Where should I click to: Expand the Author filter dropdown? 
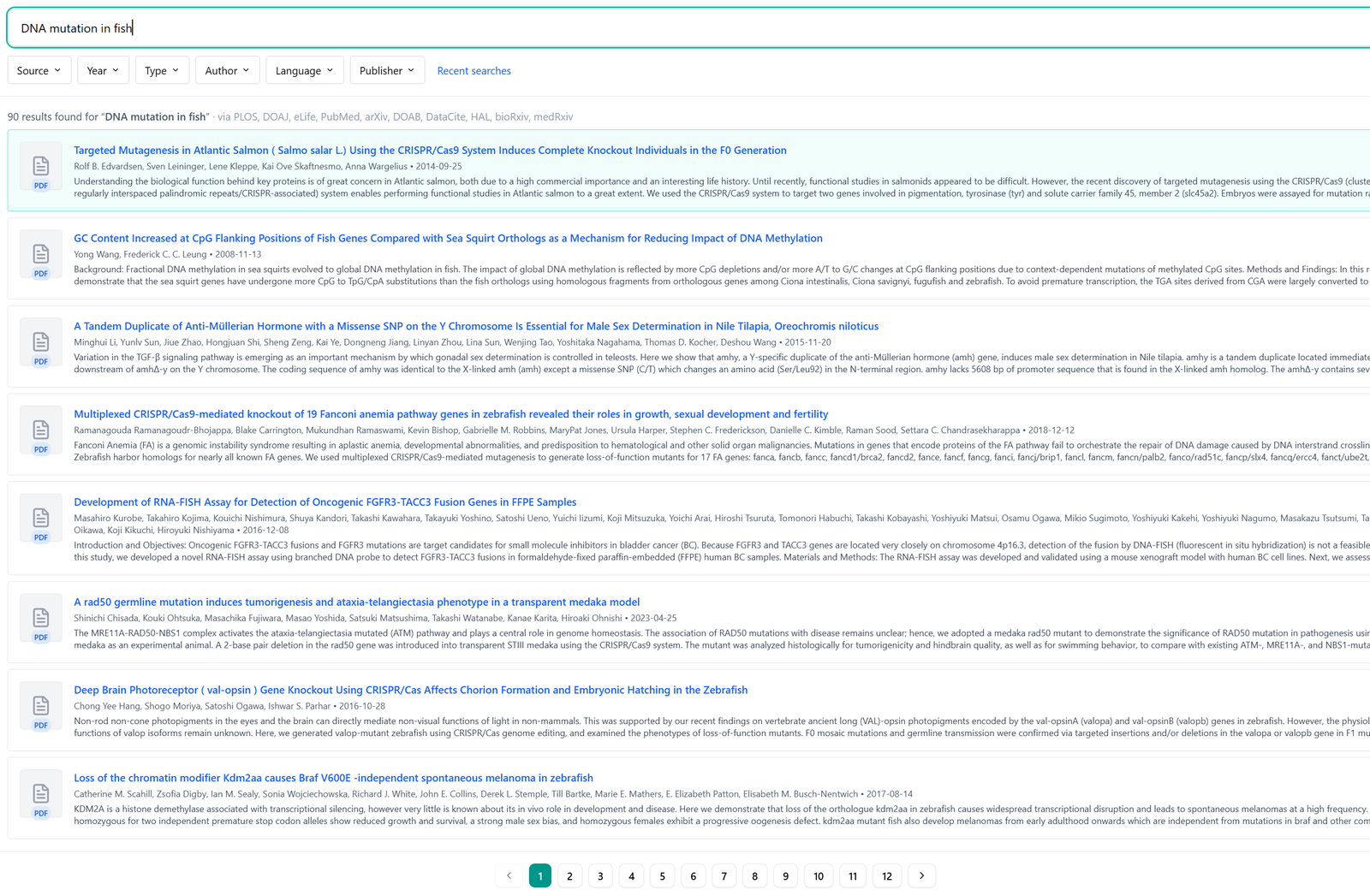[227, 70]
